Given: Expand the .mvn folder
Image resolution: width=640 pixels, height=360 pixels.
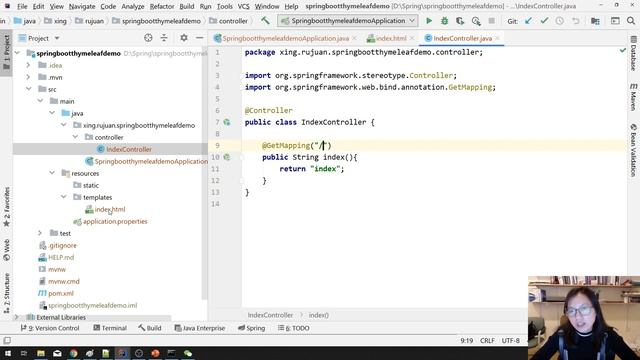Looking at the screenshot, I should [x=28, y=77].
